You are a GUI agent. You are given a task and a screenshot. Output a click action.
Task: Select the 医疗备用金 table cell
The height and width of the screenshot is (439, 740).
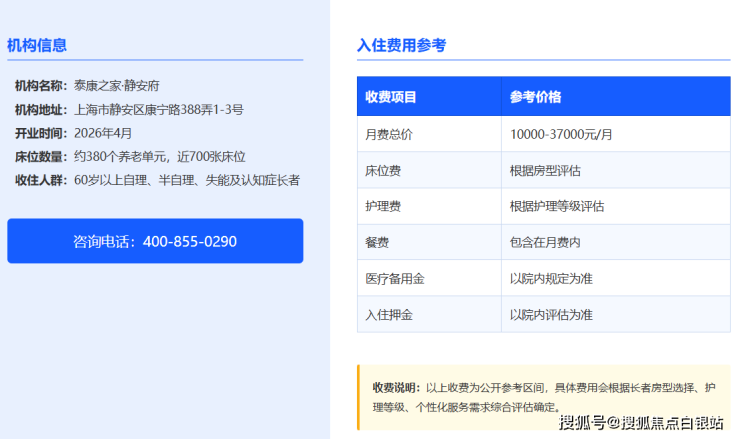[x=429, y=279]
